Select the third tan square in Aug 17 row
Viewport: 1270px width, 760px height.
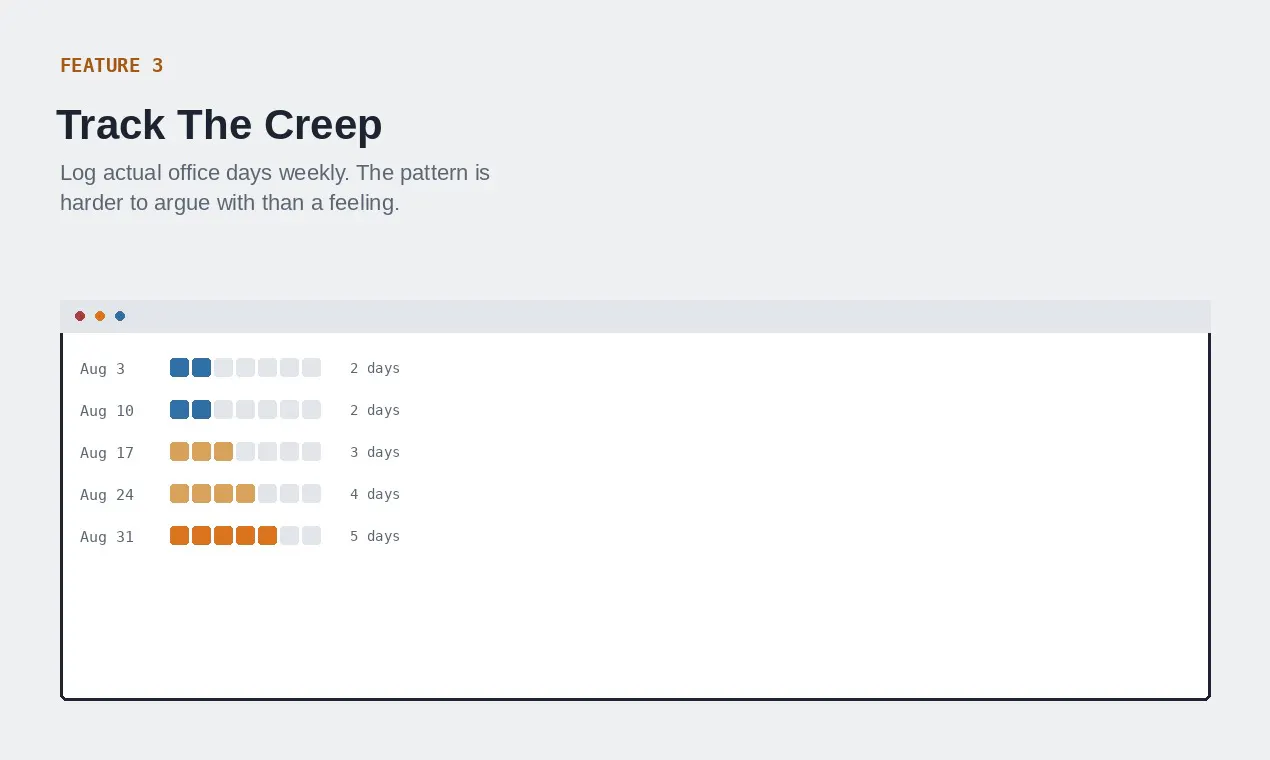click(x=224, y=452)
